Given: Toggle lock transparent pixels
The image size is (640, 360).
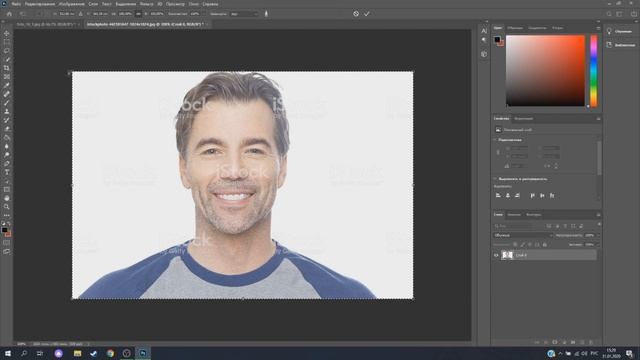Looking at the screenshot, I should point(515,244).
